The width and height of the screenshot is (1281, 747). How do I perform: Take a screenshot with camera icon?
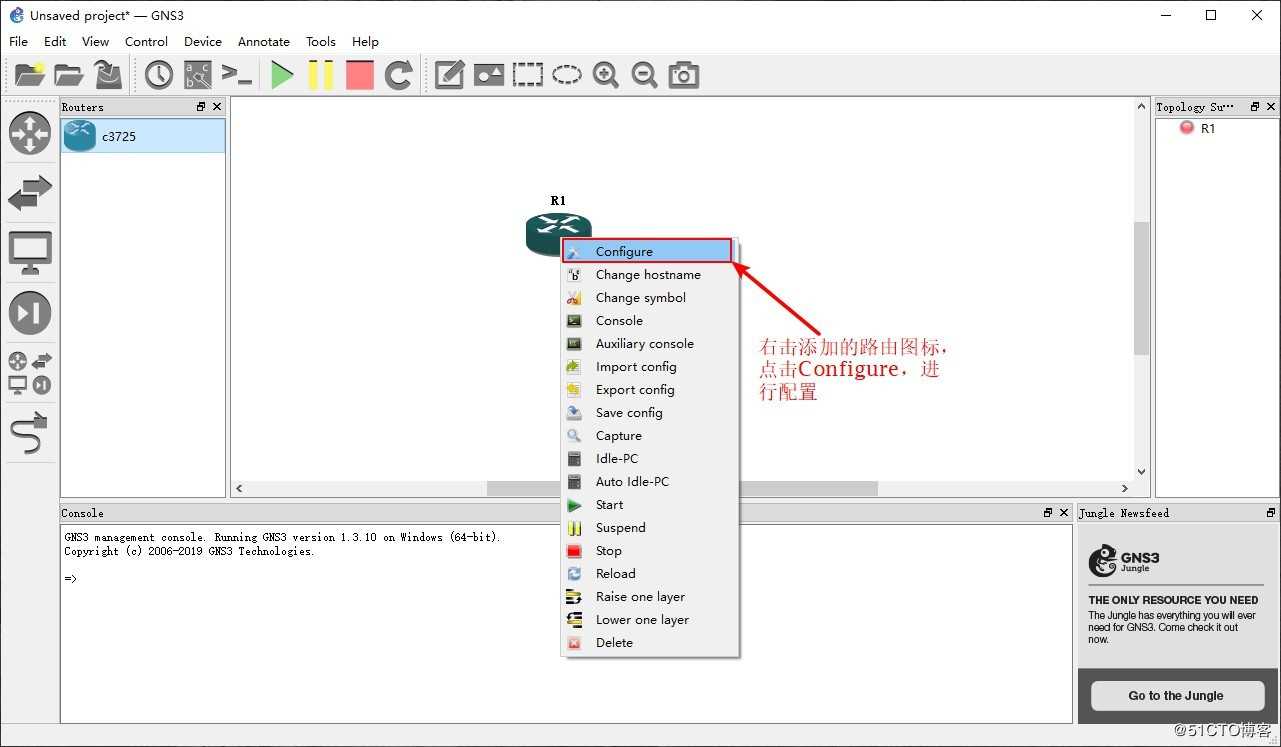pyautogui.click(x=683, y=75)
